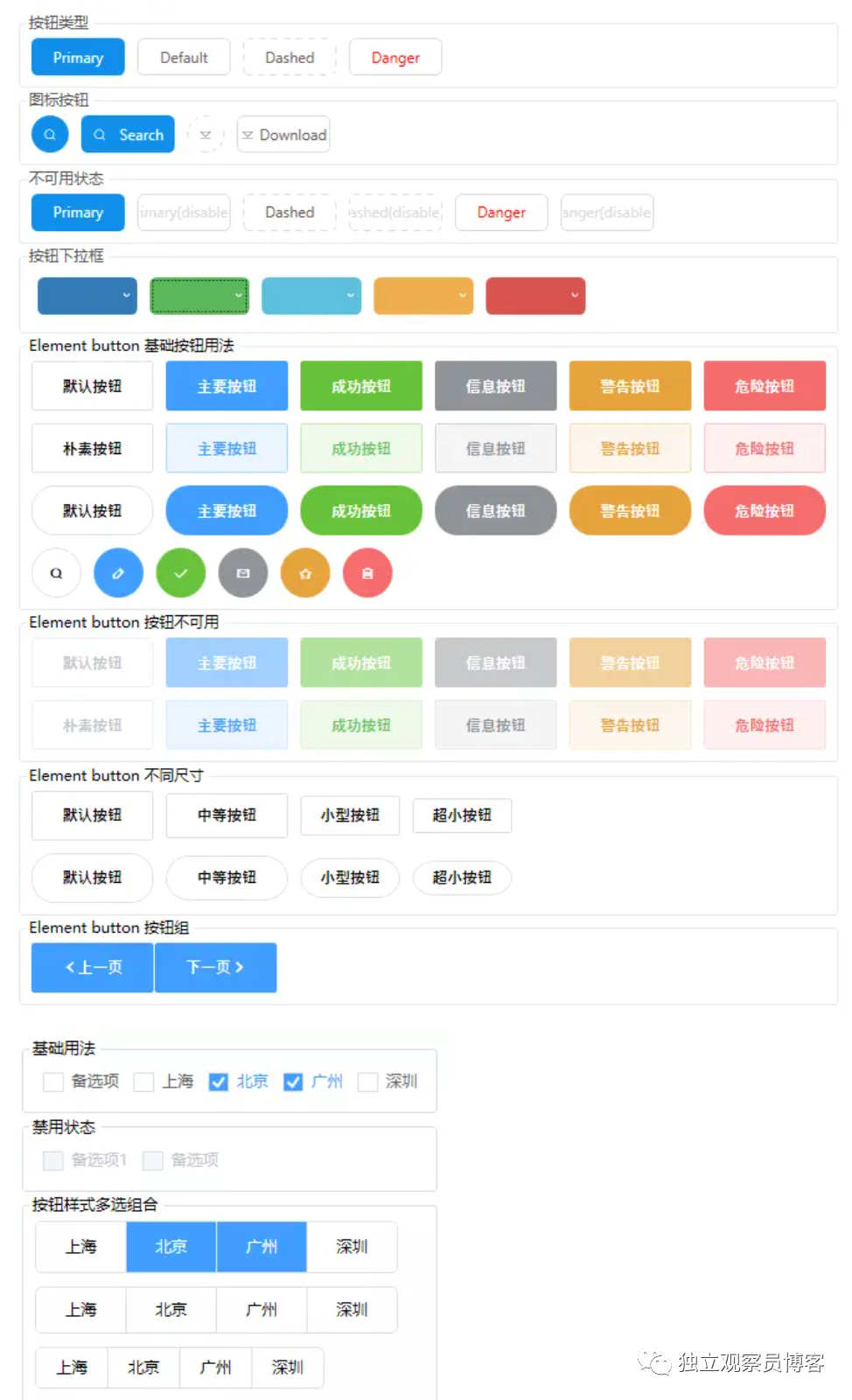Click the 上一页 previous page button

pyautogui.click(x=93, y=967)
